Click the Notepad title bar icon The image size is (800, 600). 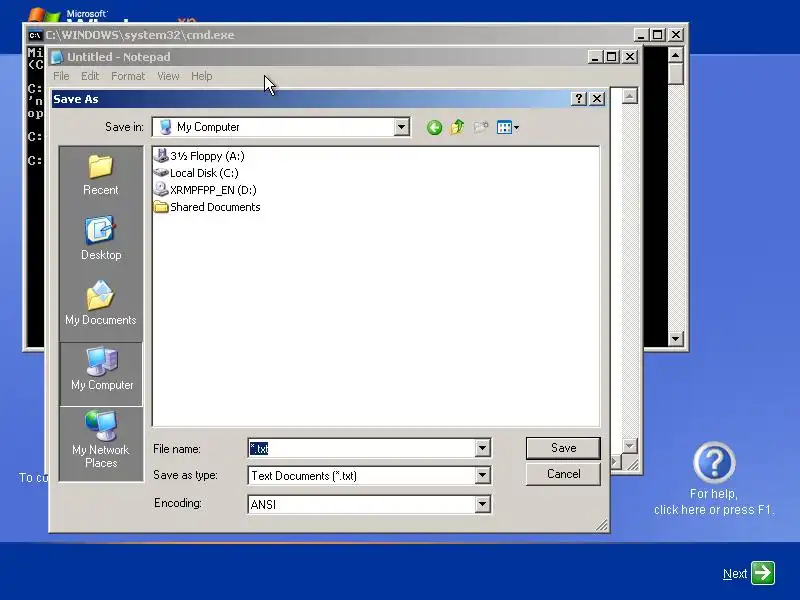coord(57,57)
